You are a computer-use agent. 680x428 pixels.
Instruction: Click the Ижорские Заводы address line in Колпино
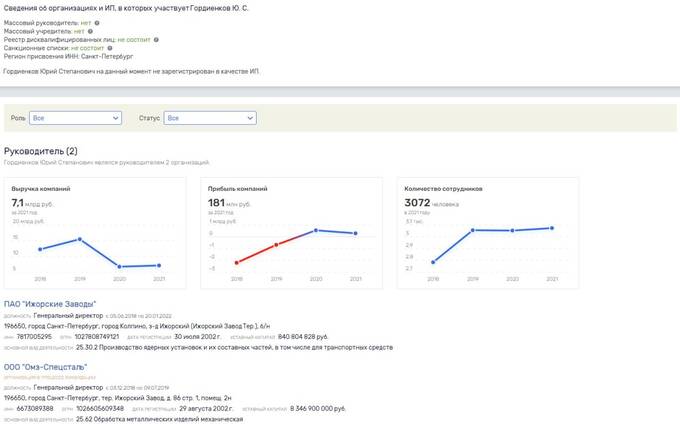pyautogui.click(x=137, y=326)
